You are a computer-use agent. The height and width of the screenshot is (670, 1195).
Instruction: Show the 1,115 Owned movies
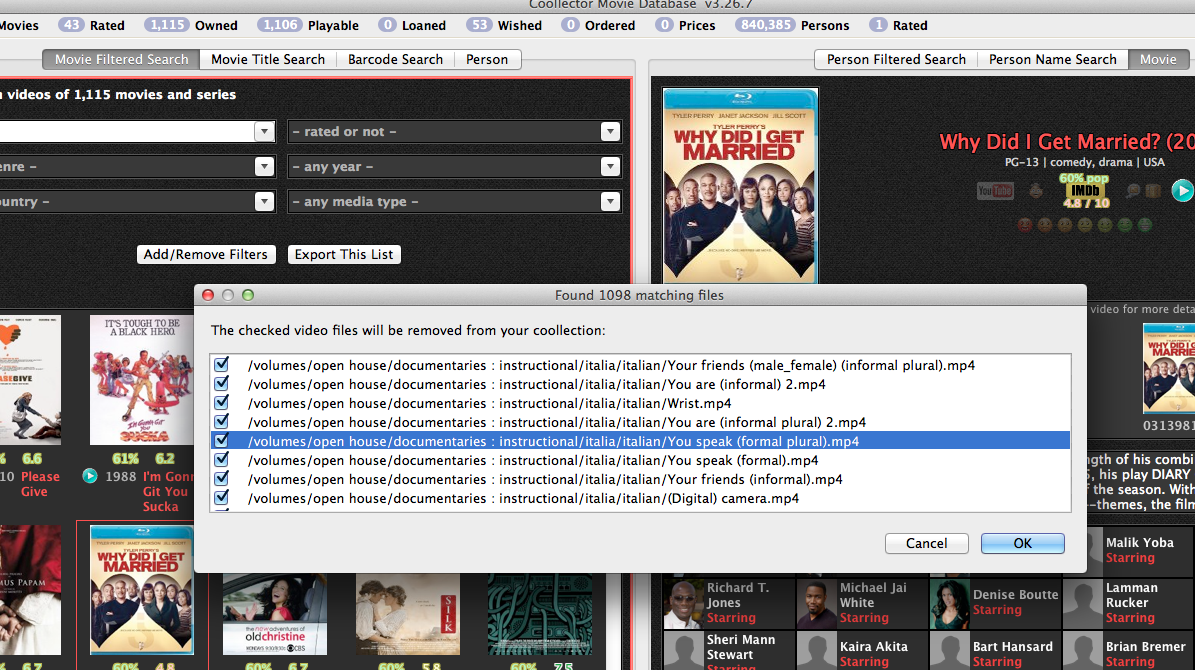pos(191,25)
